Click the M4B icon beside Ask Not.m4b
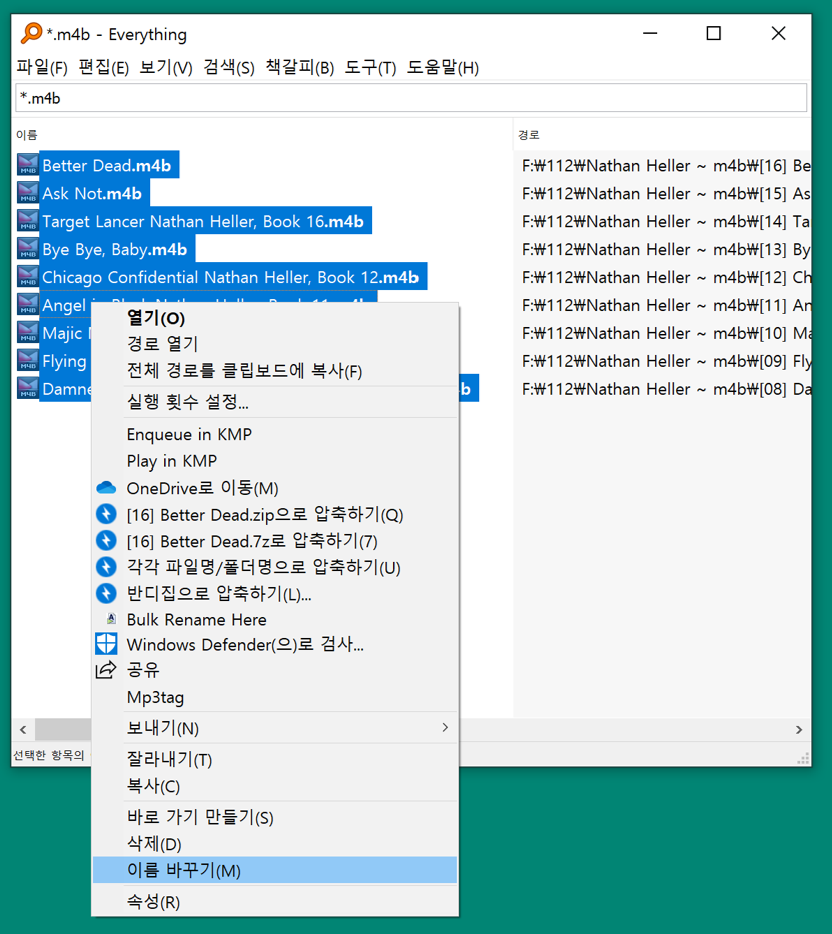The image size is (832, 934). click(x=28, y=193)
